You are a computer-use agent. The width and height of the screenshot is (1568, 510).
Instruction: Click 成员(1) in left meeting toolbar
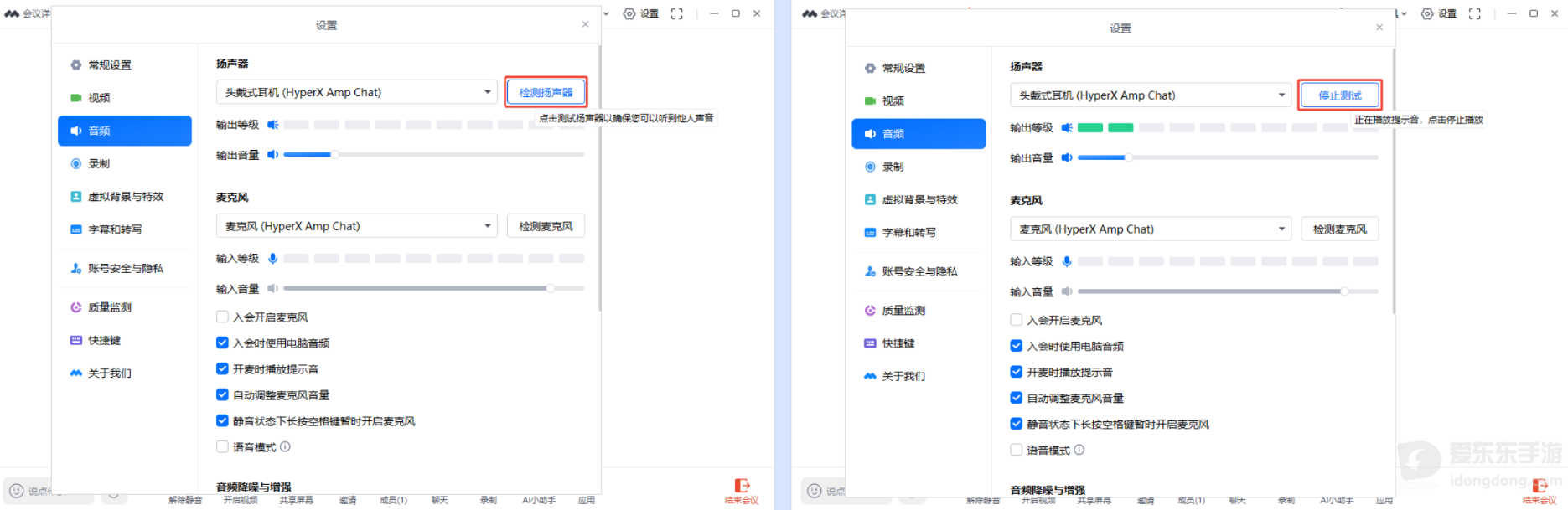pos(394,500)
